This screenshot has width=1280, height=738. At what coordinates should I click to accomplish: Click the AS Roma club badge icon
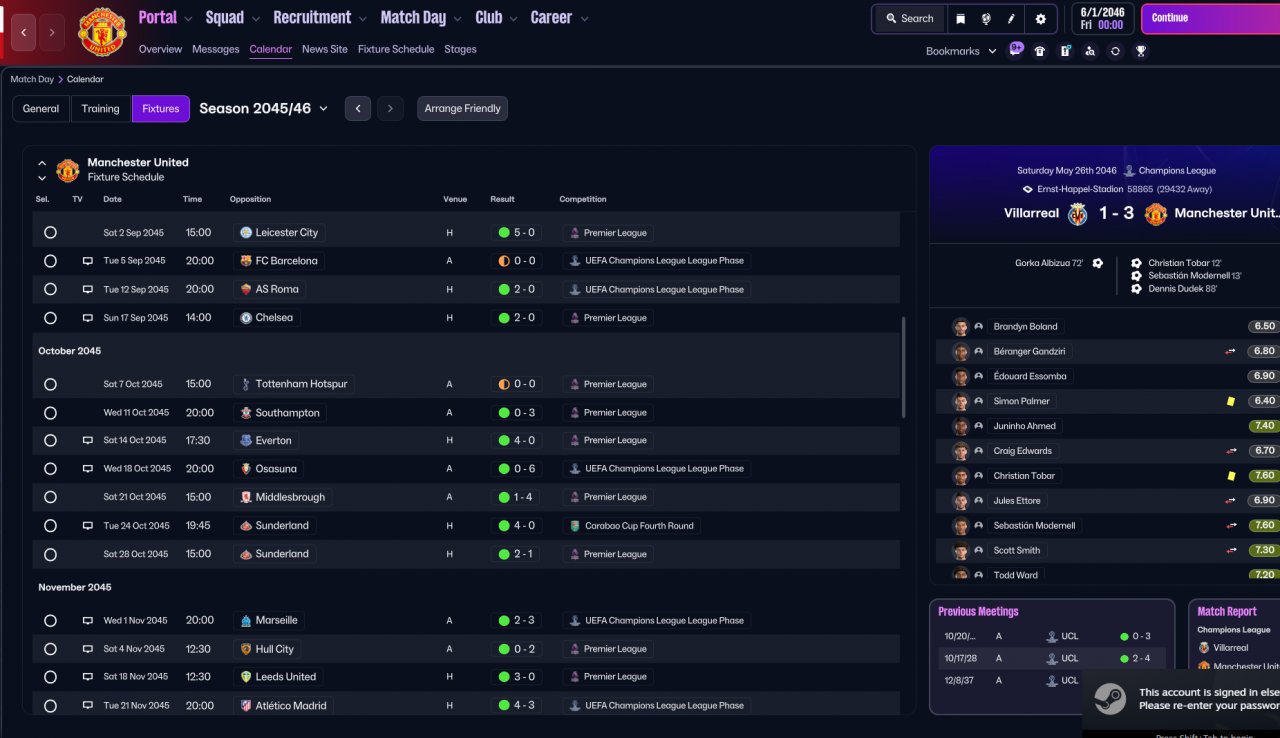246,289
